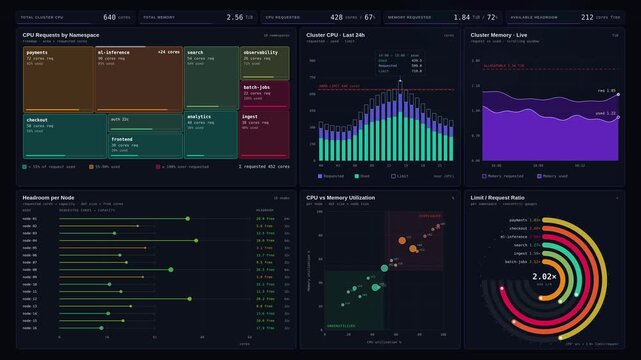Click the red over-requested legend swatch
The width and height of the screenshot is (641, 360).
coord(158,167)
